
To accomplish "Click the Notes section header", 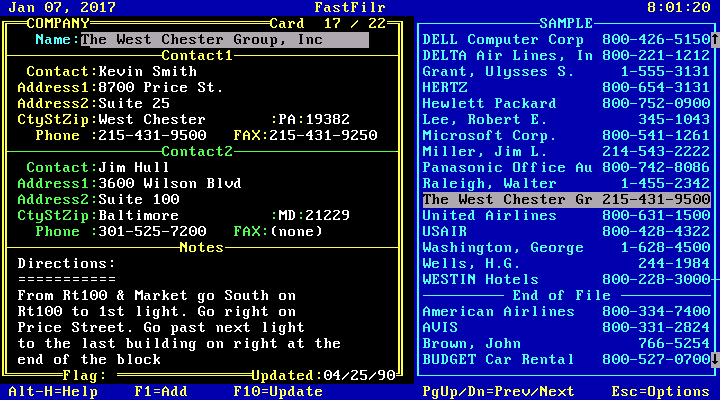I will point(202,248).
